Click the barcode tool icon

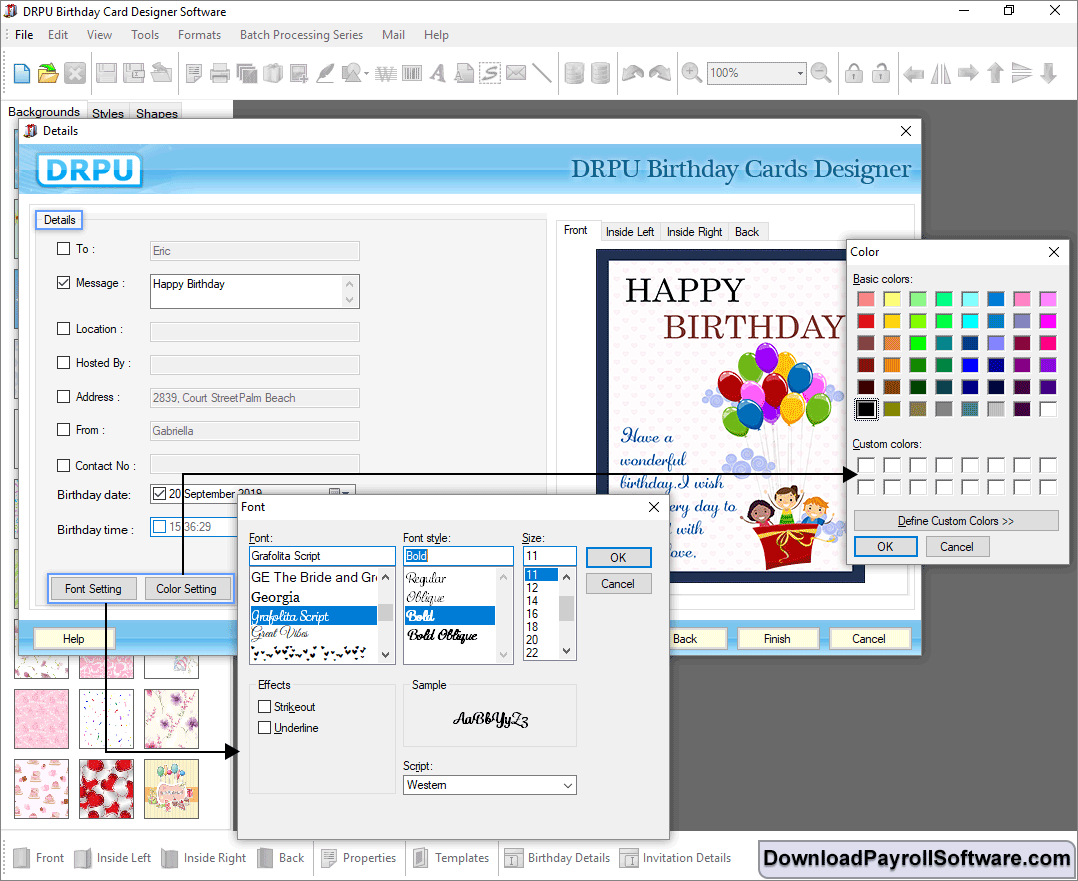click(412, 73)
